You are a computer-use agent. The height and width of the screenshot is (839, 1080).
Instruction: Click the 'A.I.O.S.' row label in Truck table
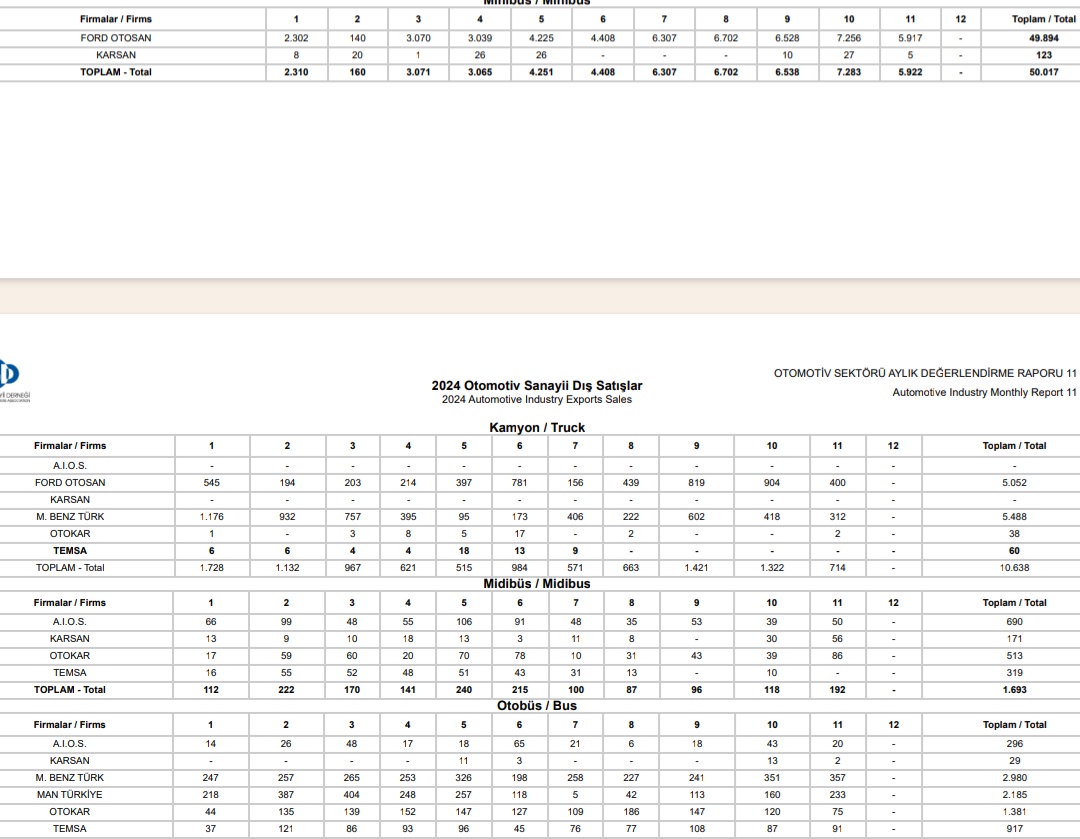(x=70, y=466)
